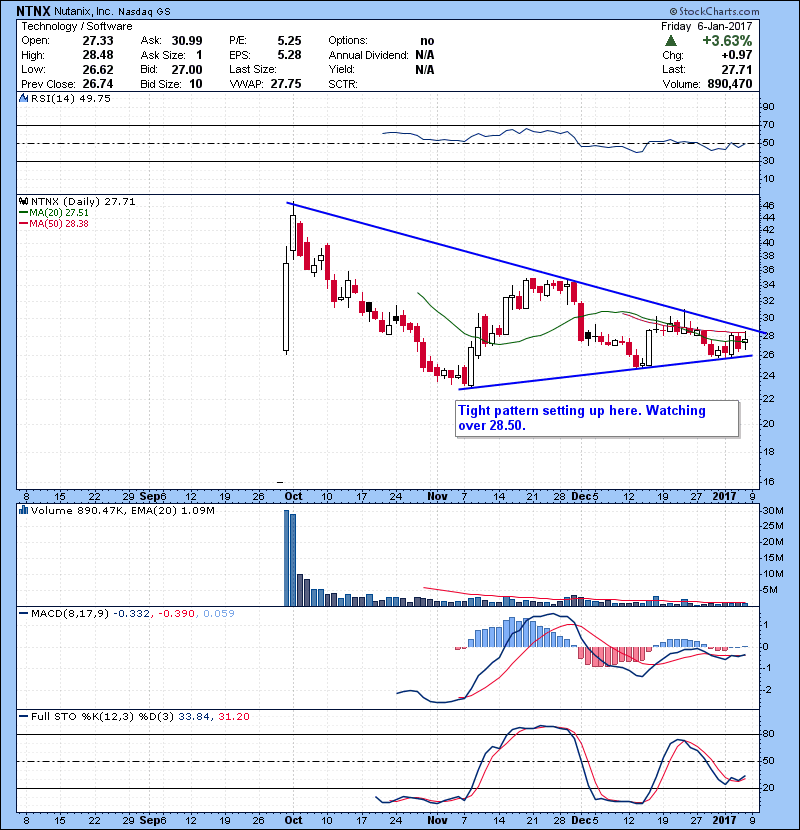Screen dimensions: 800x830
Task: Click the MACD(8,17,9) indicator label
Action: pos(70,613)
